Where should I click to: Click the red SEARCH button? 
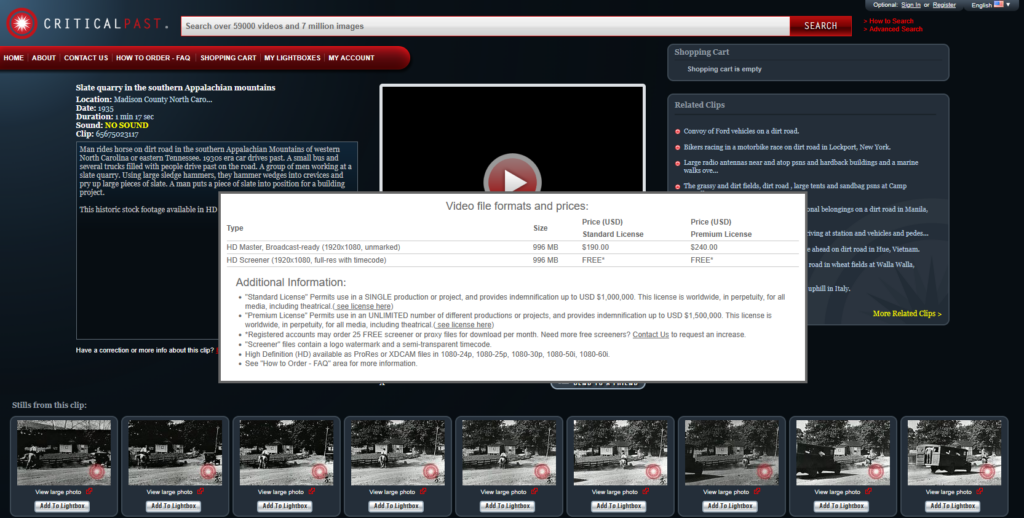pyautogui.click(x=820, y=26)
